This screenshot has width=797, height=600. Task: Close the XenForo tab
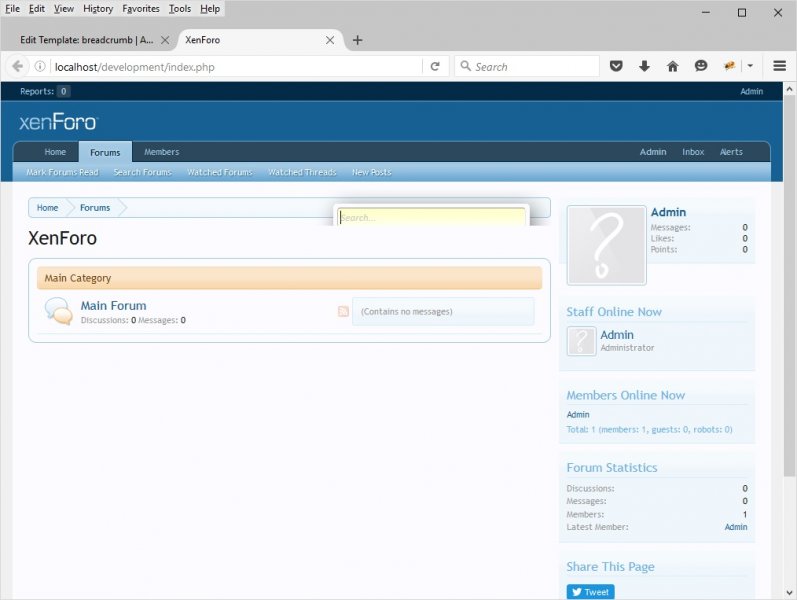click(330, 40)
